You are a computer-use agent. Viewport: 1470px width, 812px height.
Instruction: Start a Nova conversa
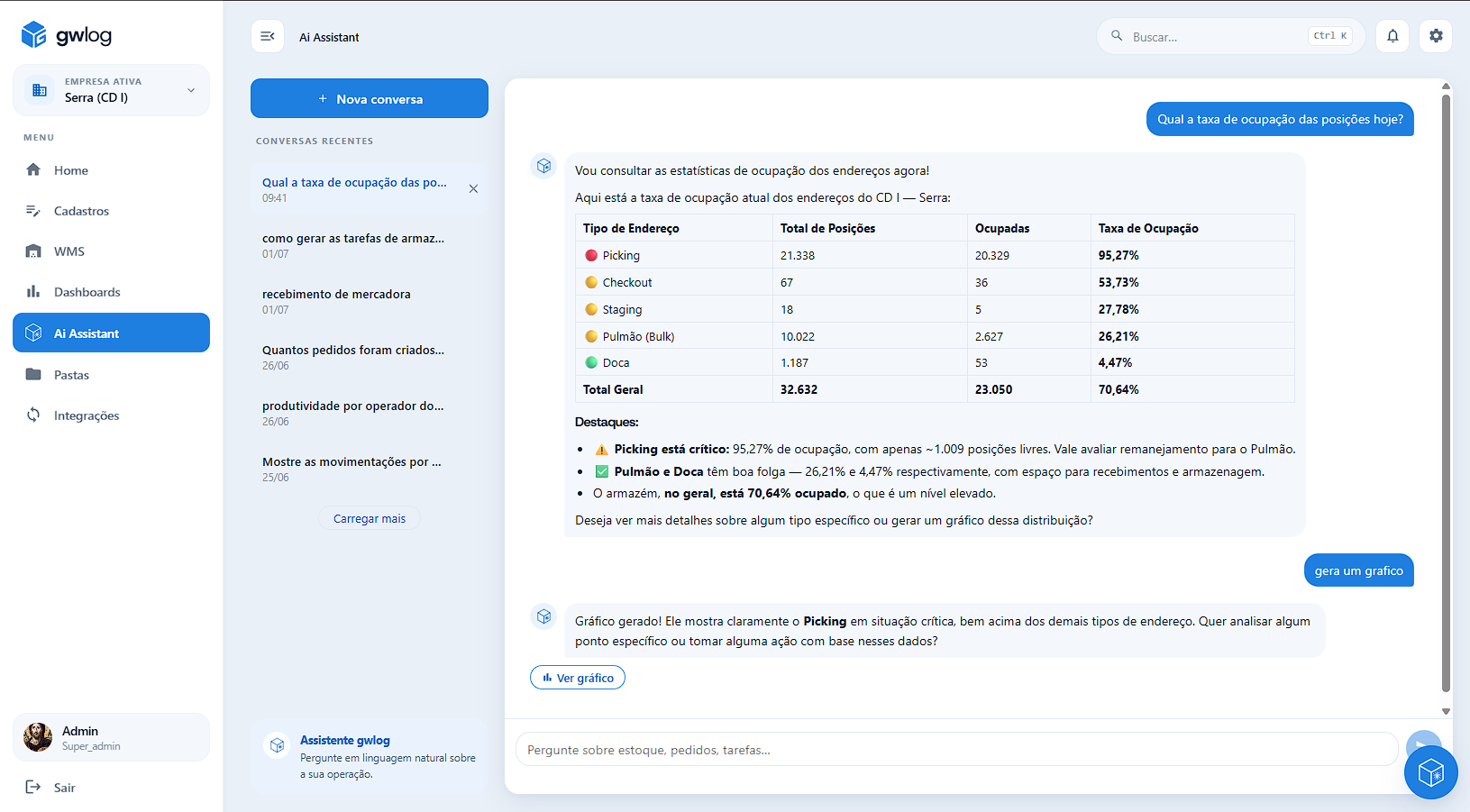[370, 98]
